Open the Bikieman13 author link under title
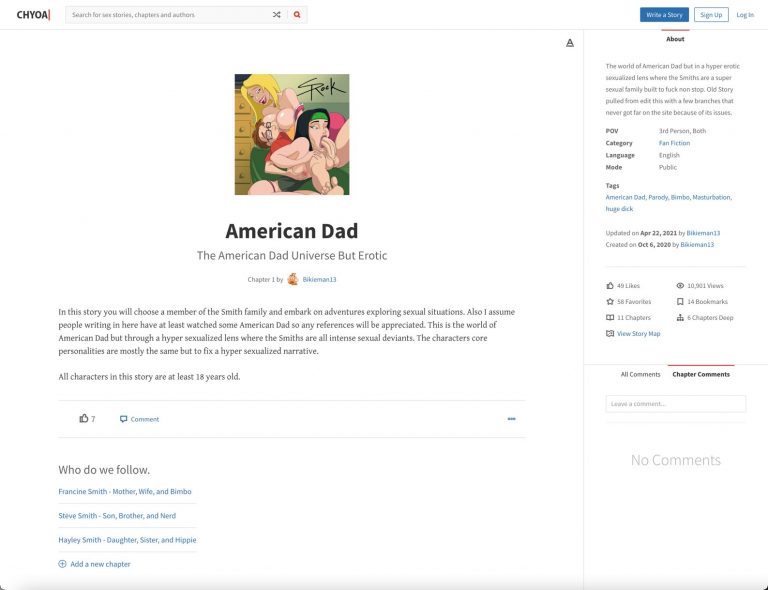This screenshot has height=590, width=768. coord(319,280)
